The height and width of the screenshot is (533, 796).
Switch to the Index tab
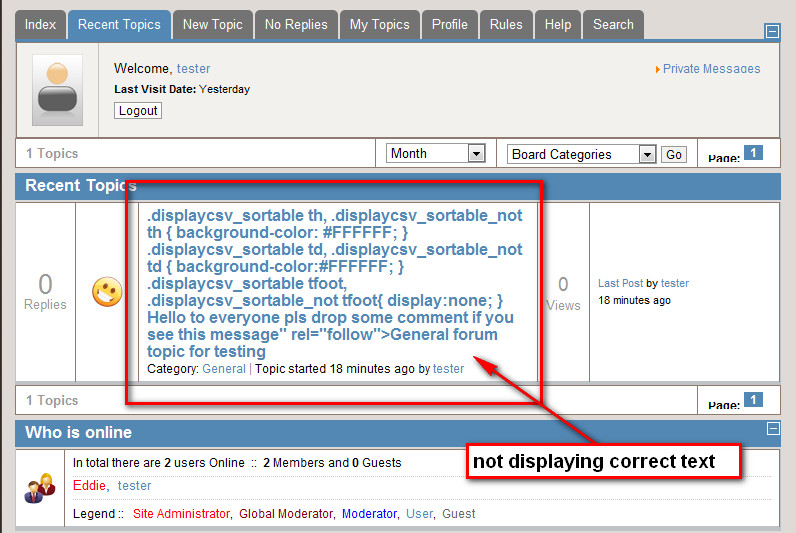pos(40,25)
